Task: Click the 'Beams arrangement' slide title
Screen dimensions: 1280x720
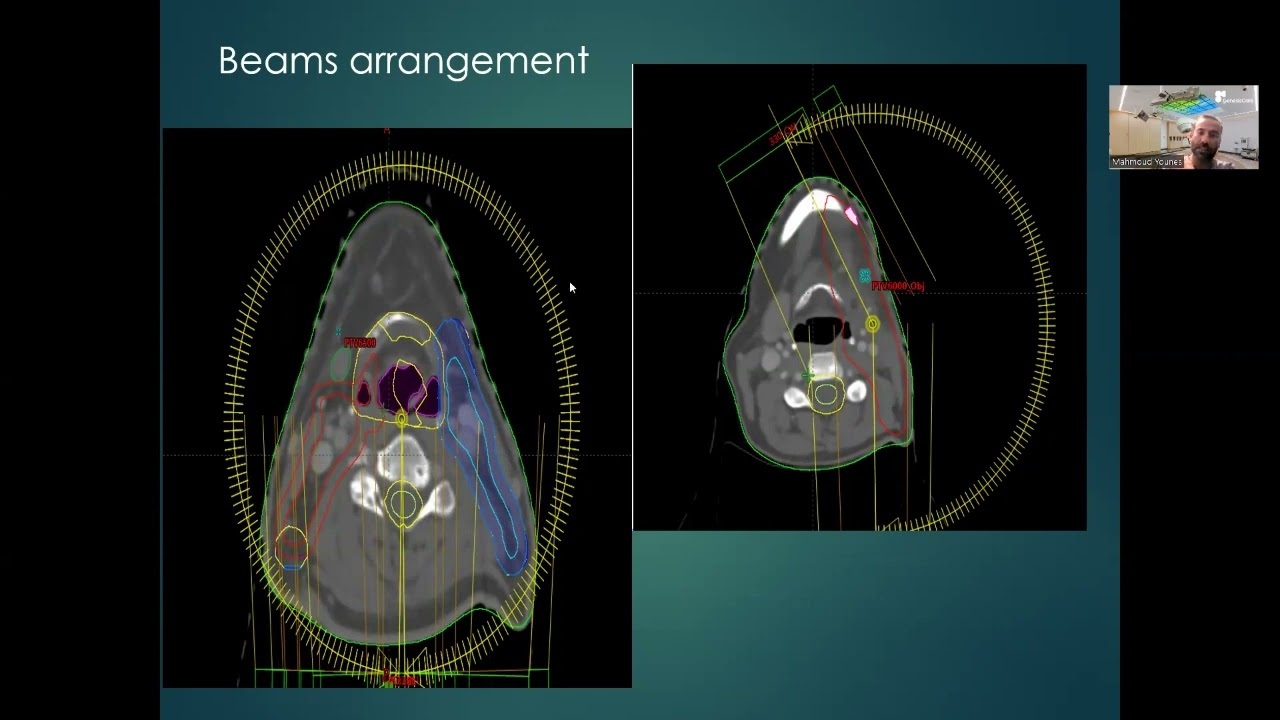Action: point(403,61)
